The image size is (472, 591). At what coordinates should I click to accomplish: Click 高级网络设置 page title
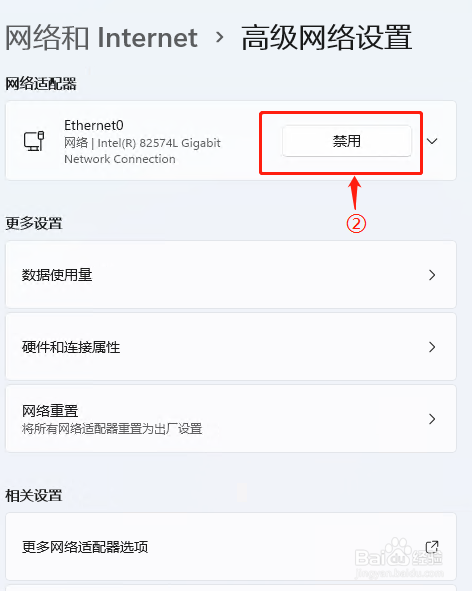point(326,38)
